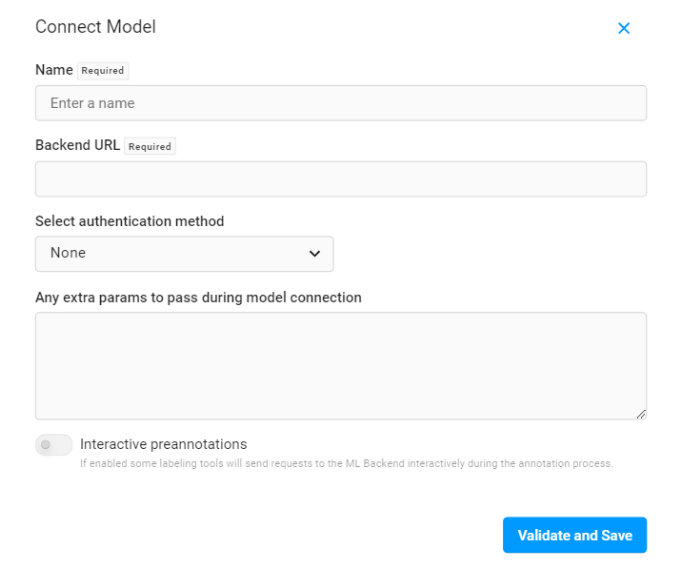The image size is (677, 577).
Task: Click the Select authentication method label
Action: coord(129,221)
